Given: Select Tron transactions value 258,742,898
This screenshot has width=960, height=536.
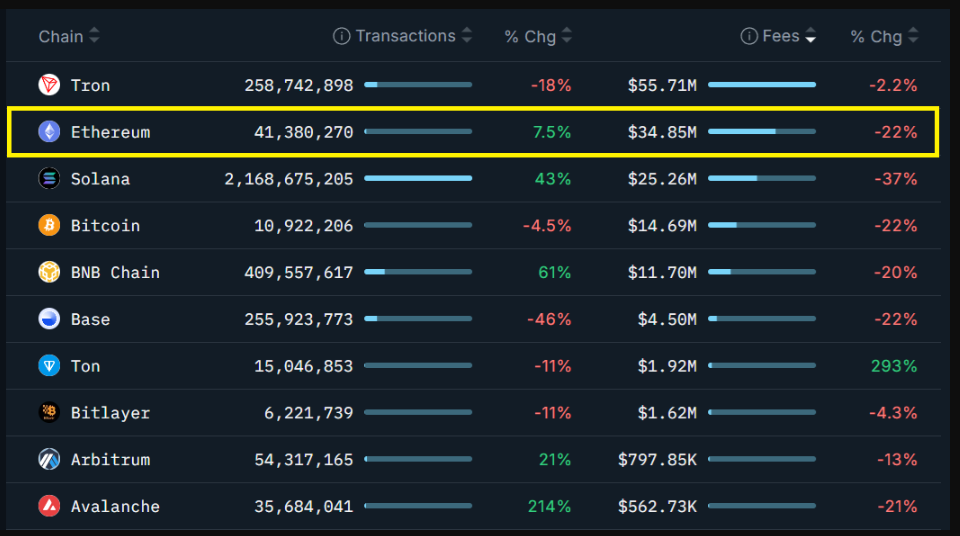Looking at the screenshot, I should click(299, 85).
